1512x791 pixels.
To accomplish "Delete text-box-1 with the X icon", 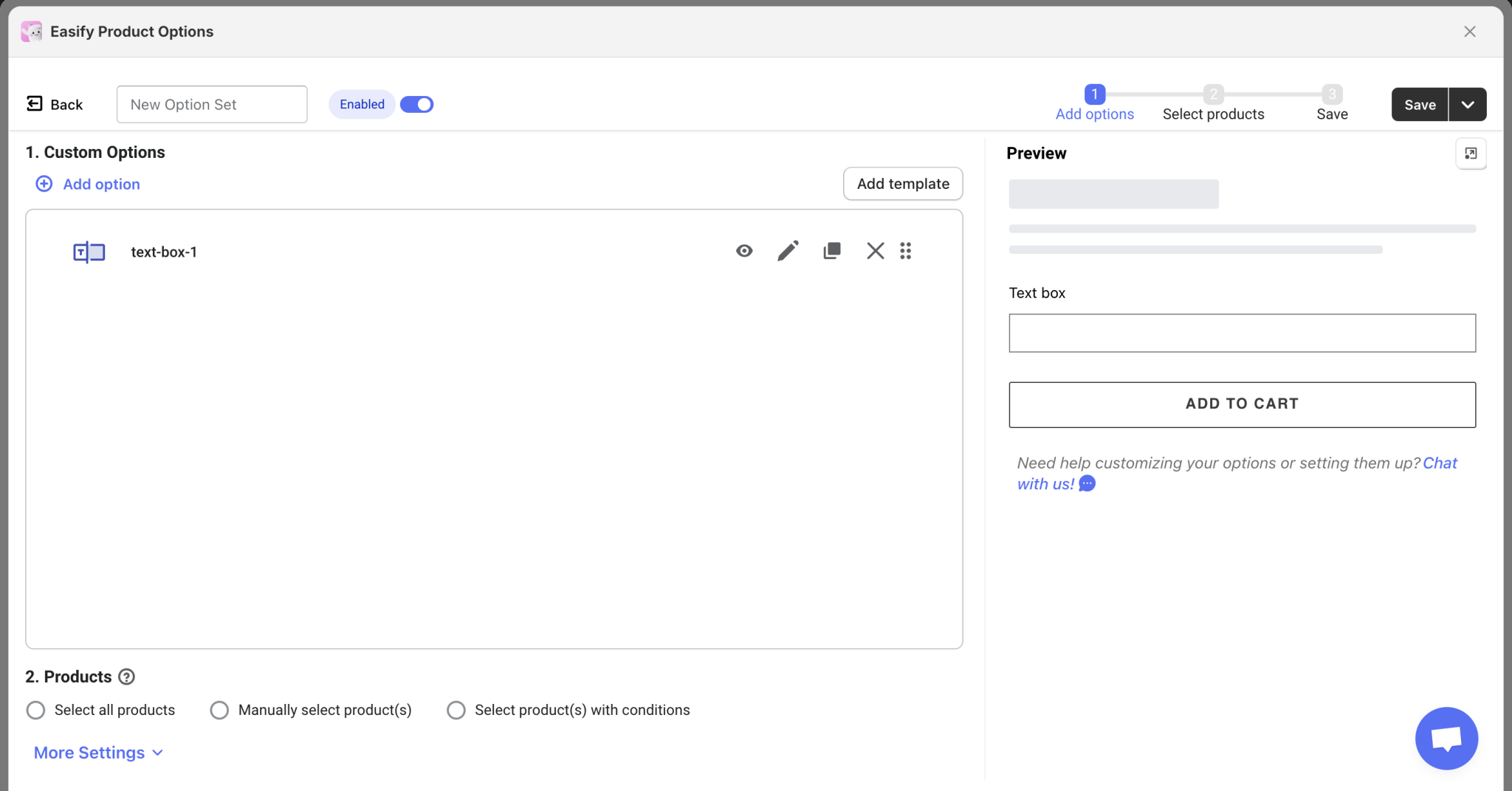I will click(x=875, y=252).
